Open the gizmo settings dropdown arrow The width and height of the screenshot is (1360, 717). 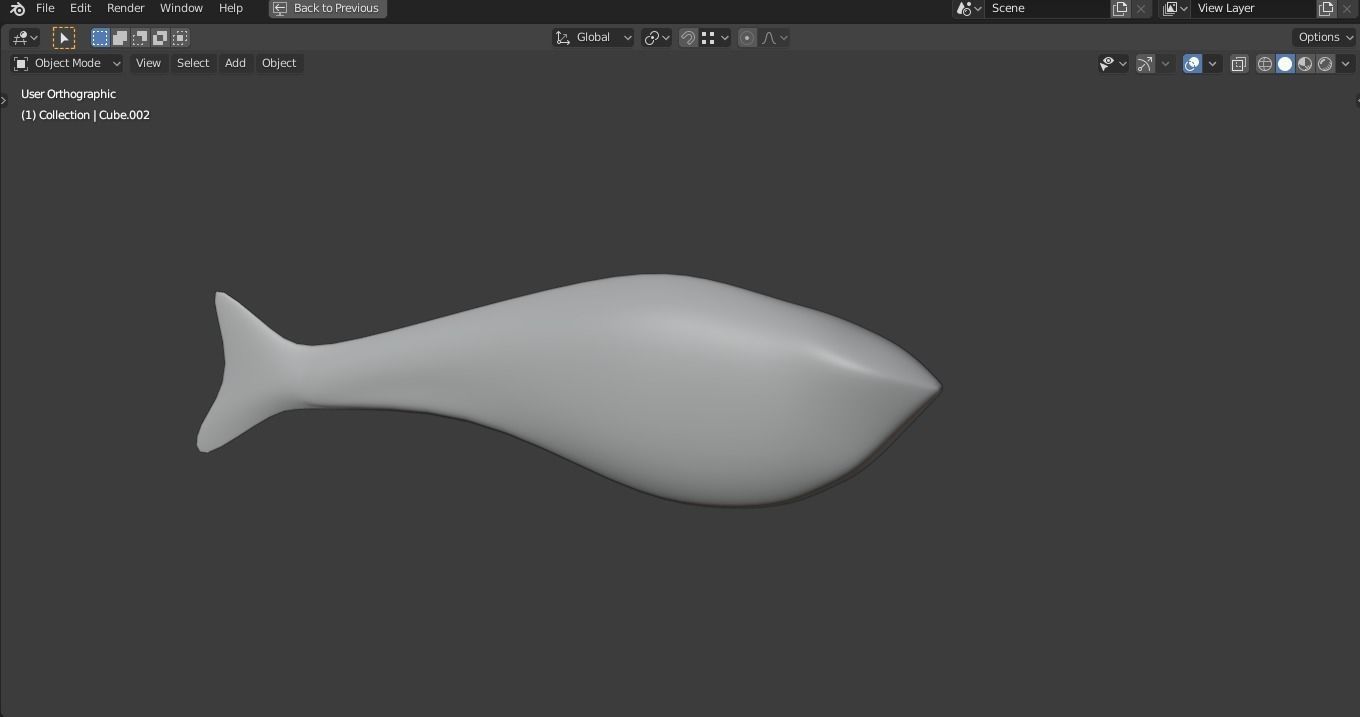(x=1165, y=64)
